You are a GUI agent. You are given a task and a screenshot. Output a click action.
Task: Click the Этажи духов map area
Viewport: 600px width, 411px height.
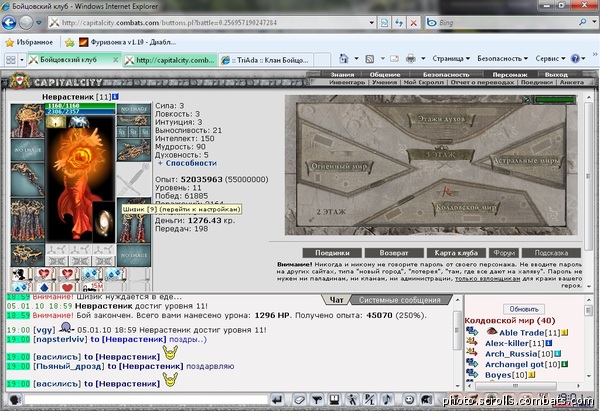click(441, 119)
